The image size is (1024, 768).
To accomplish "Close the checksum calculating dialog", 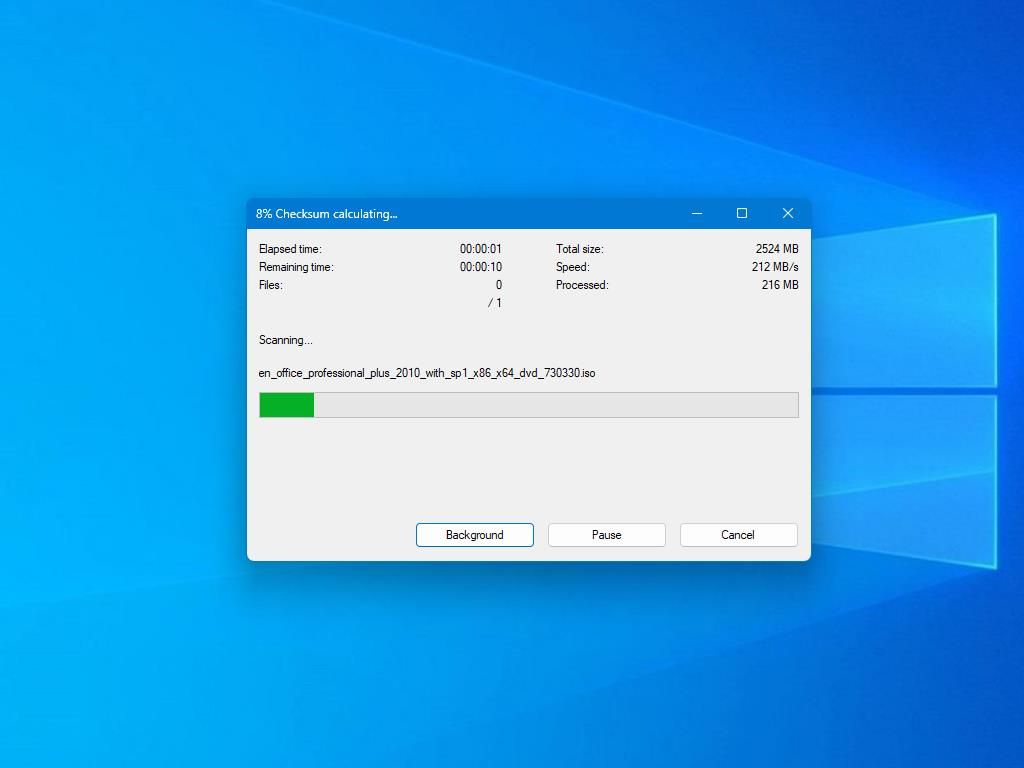I will [788, 213].
